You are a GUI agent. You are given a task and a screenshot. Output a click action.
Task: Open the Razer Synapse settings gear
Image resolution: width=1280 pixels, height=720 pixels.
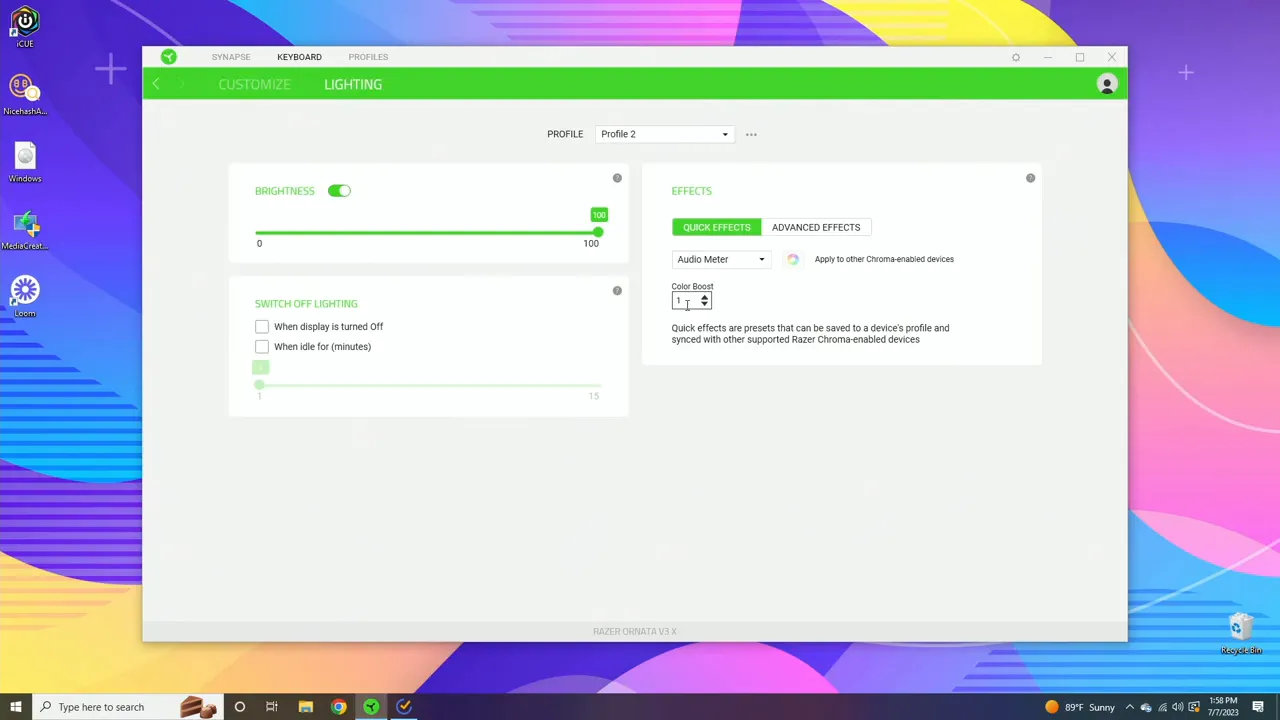click(1015, 57)
